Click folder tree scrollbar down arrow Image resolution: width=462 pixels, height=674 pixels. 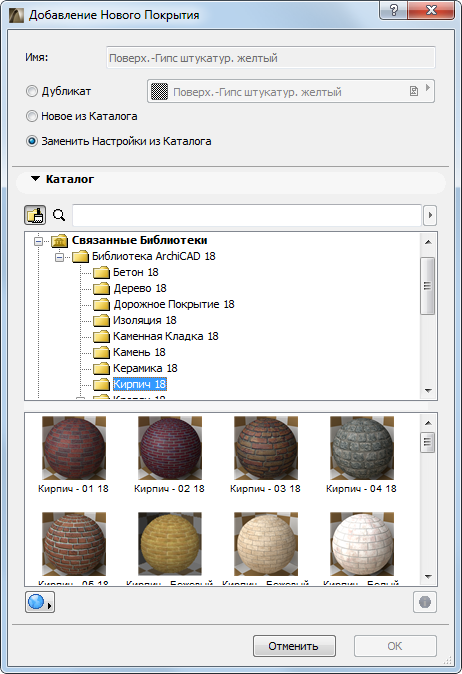click(428, 390)
